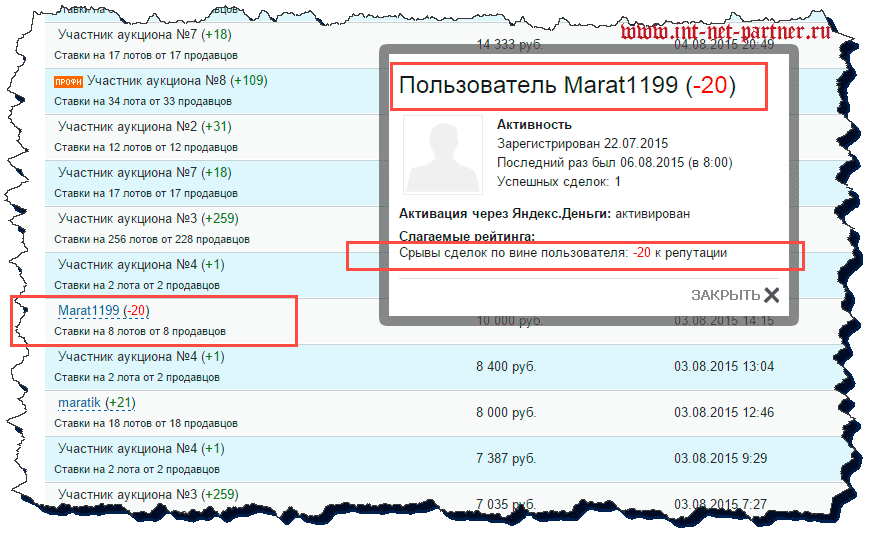
Task: Select Участник аукциона №2 row name
Action: point(127,126)
